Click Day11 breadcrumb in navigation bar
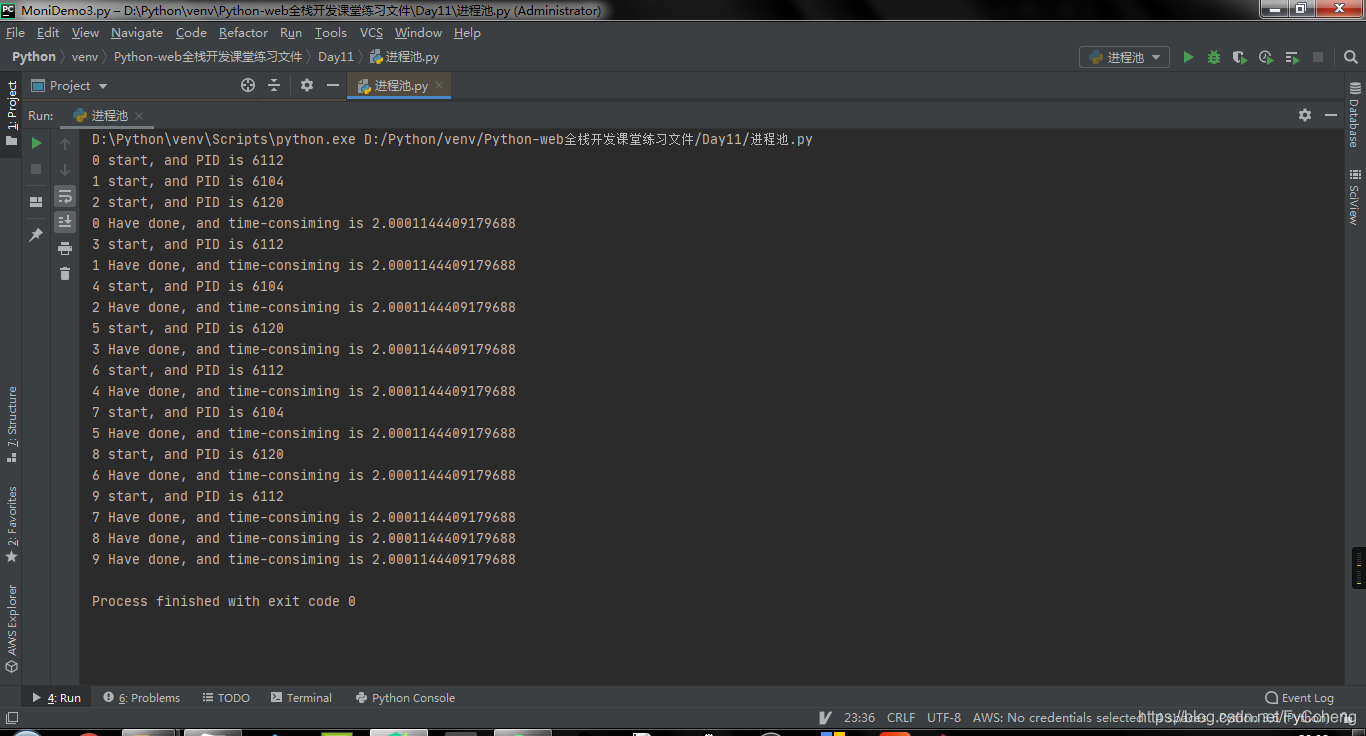The width and height of the screenshot is (1366, 736). tap(336, 57)
